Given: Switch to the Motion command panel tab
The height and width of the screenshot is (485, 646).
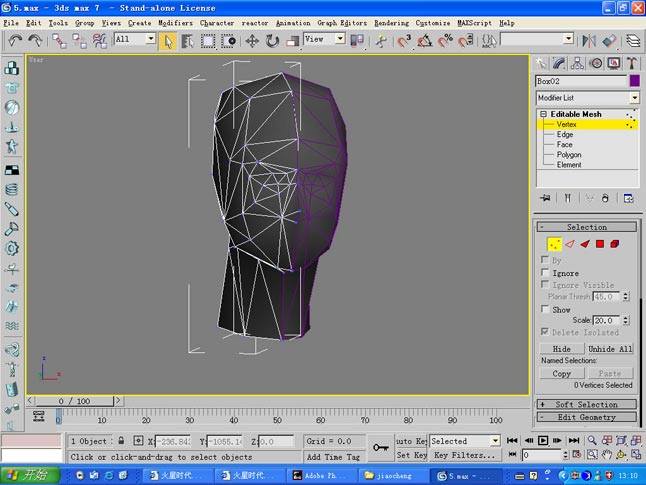Looking at the screenshot, I should (595, 63).
